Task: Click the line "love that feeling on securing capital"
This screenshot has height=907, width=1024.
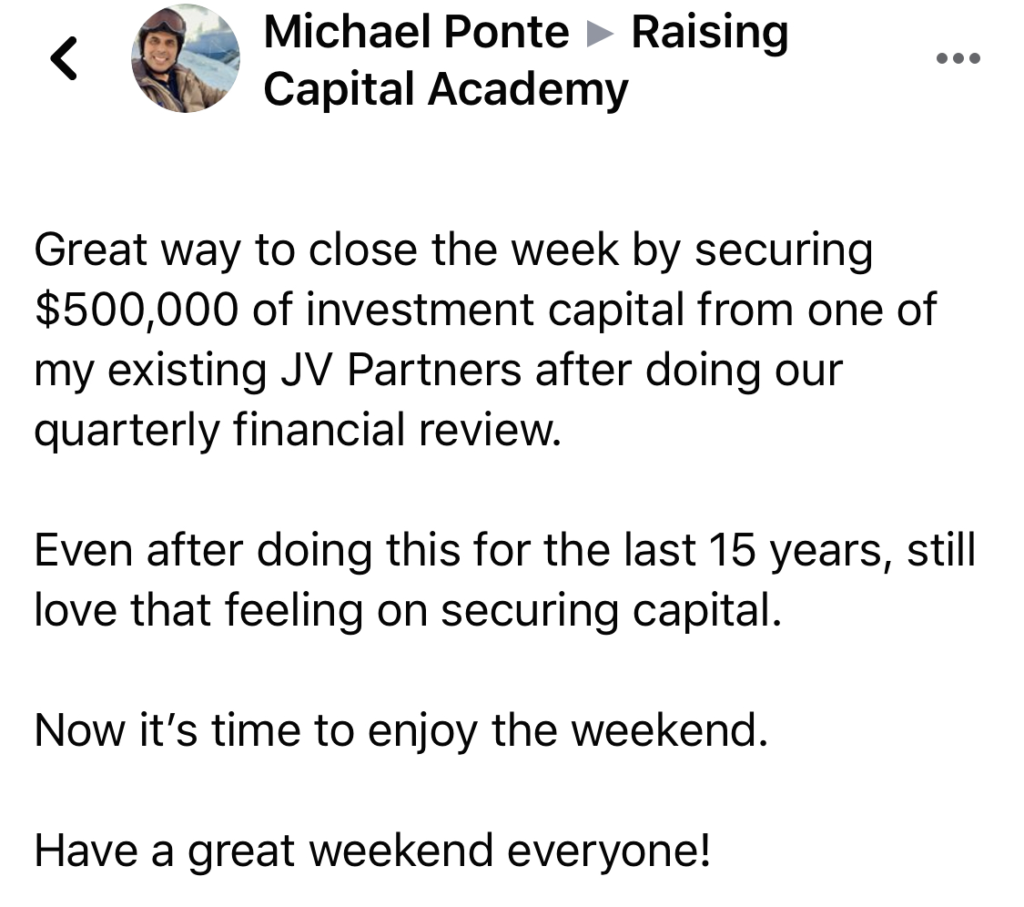Action: (408, 611)
